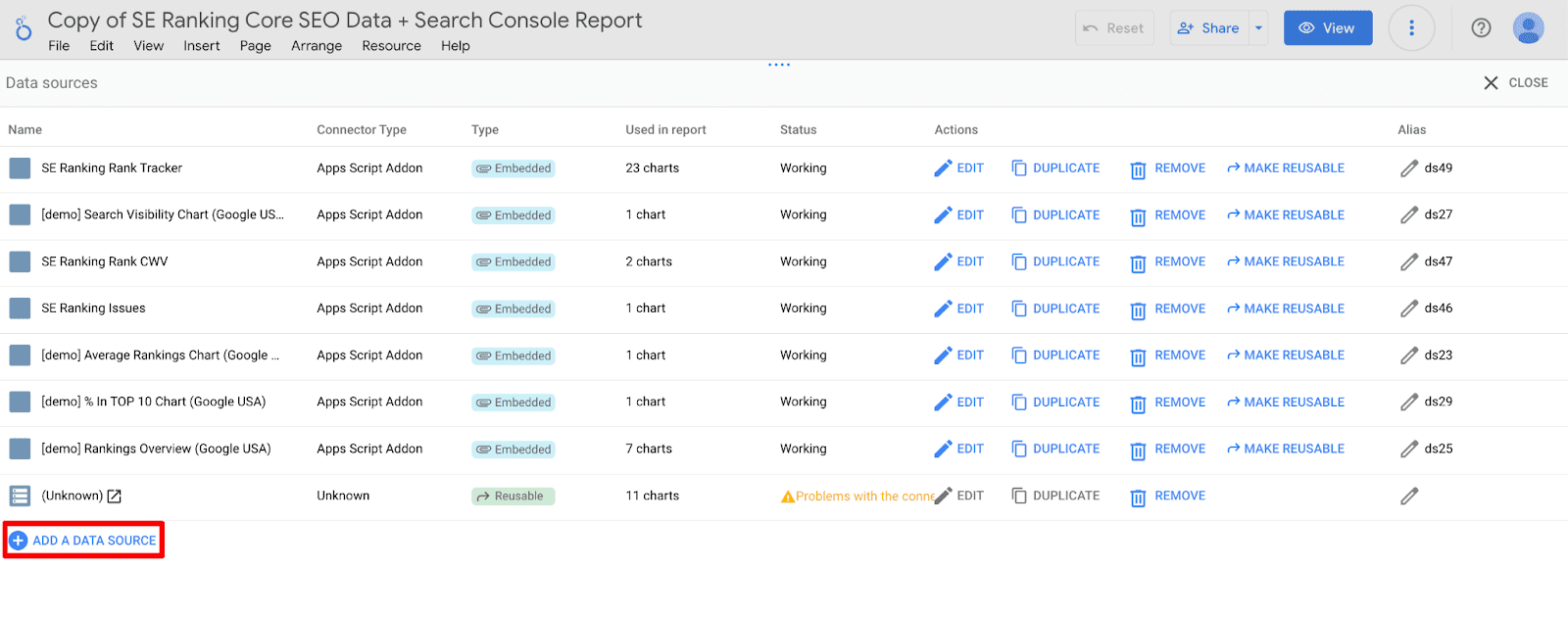The height and width of the screenshot is (617, 1568).
Task: Click the Search Visibility Chart source icon
Action: click(20, 215)
